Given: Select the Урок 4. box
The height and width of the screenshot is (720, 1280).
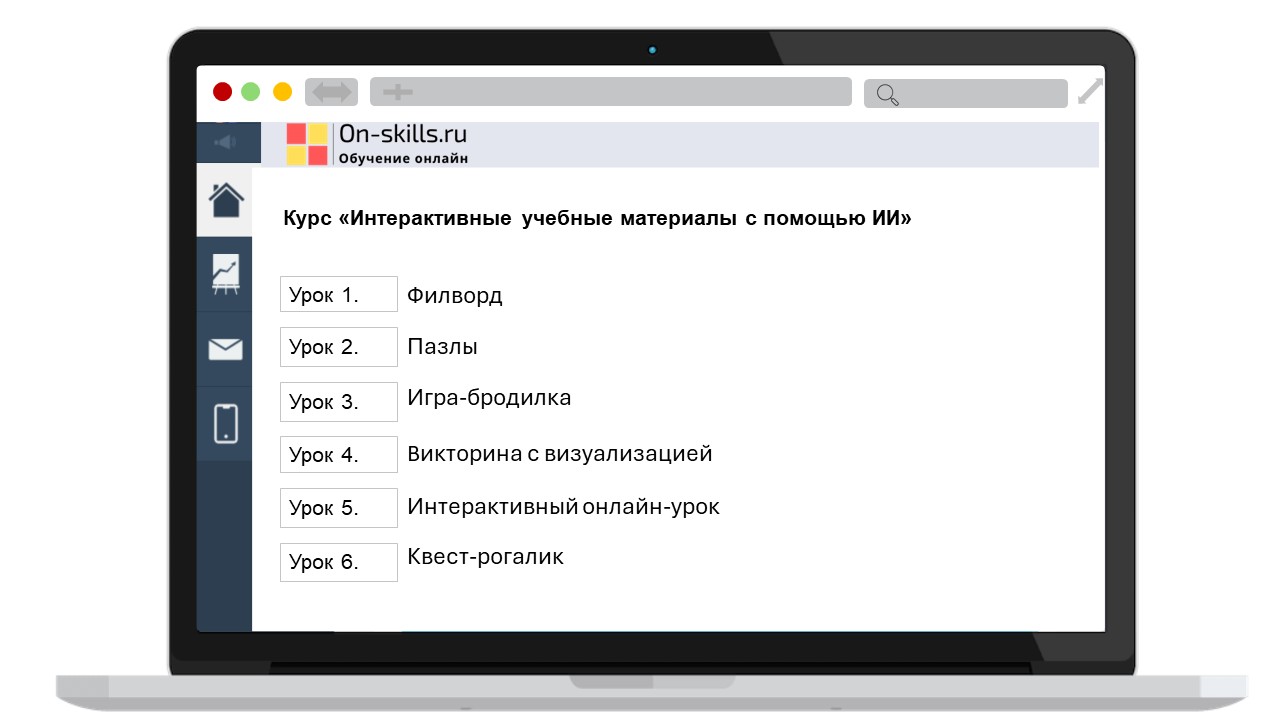Looking at the screenshot, I should [339, 455].
